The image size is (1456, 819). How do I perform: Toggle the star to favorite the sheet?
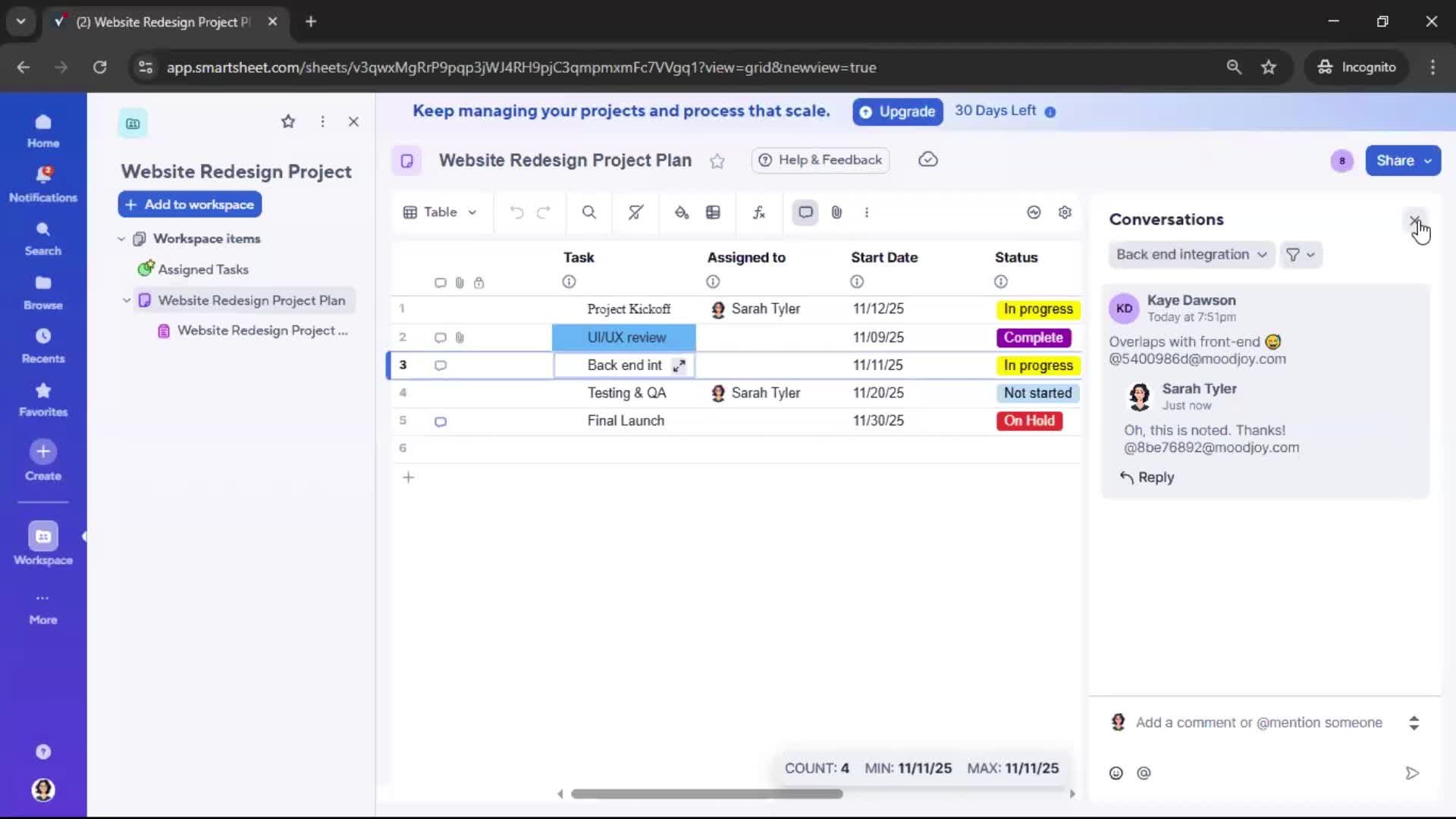coord(717,161)
